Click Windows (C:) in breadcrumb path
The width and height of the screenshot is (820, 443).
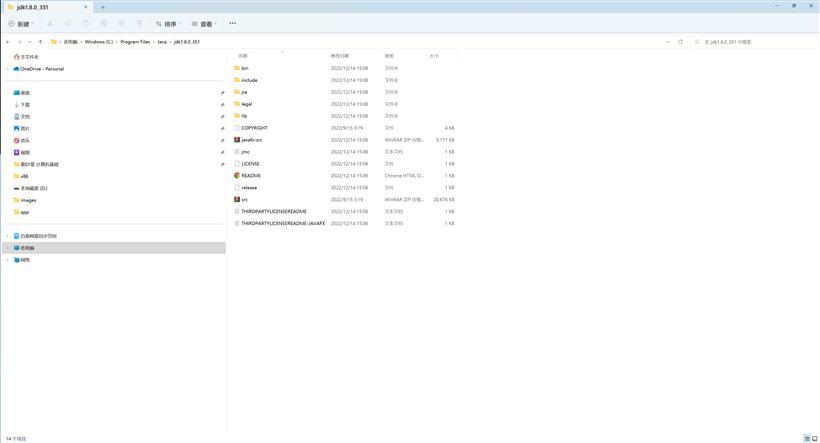pos(99,42)
